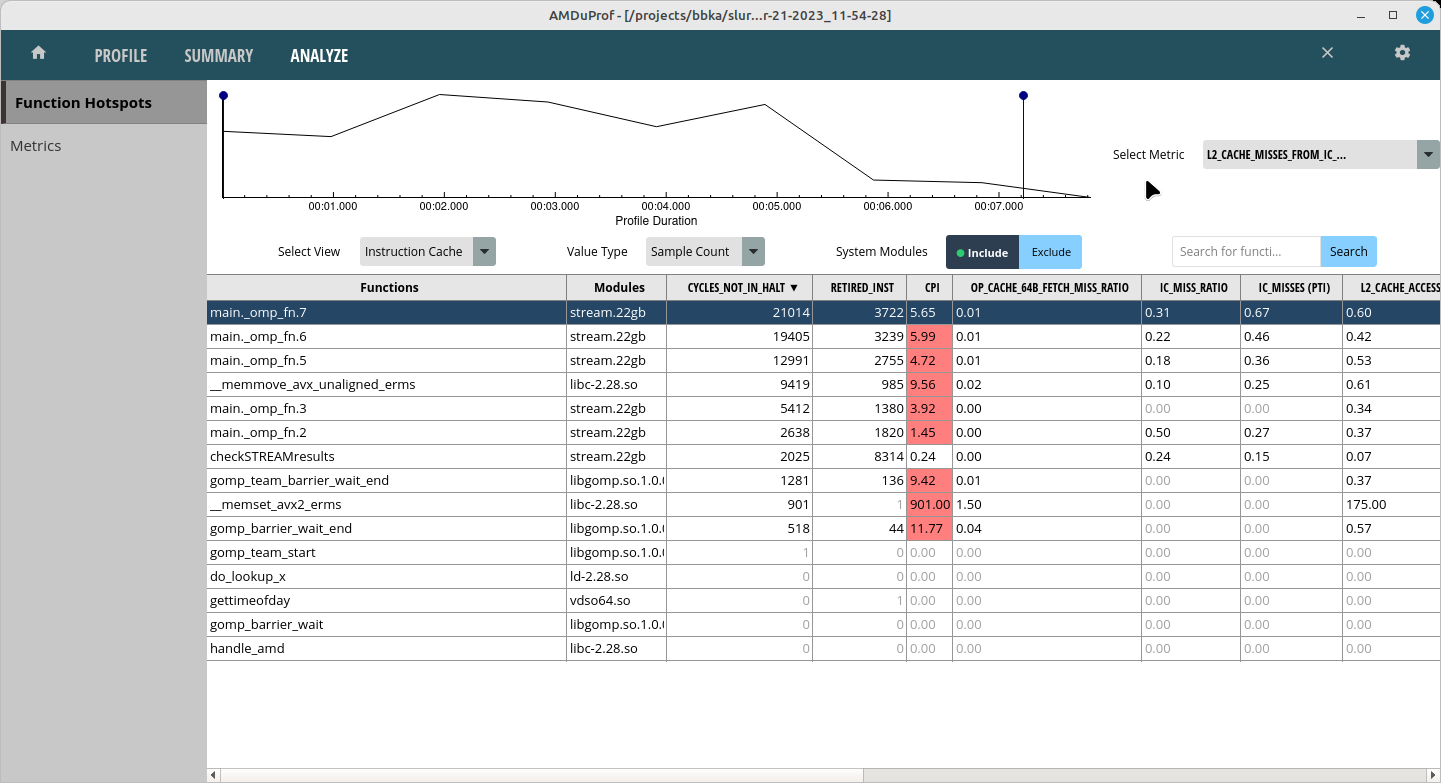Image resolution: width=1441 pixels, height=783 pixels.
Task: Close the profile tab with the X icon
Action: pos(1327,53)
